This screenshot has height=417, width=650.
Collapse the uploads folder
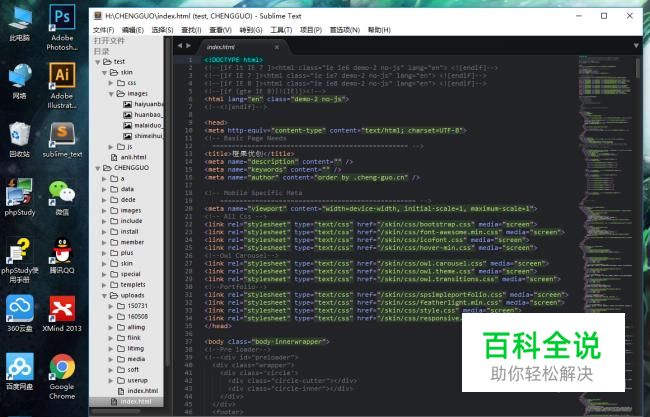pos(104,296)
